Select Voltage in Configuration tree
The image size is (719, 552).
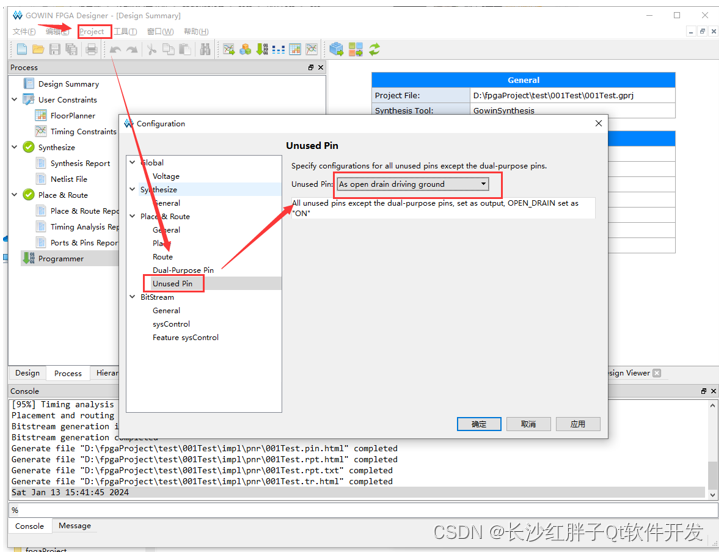pyautogui.click(x=166, y=176)
